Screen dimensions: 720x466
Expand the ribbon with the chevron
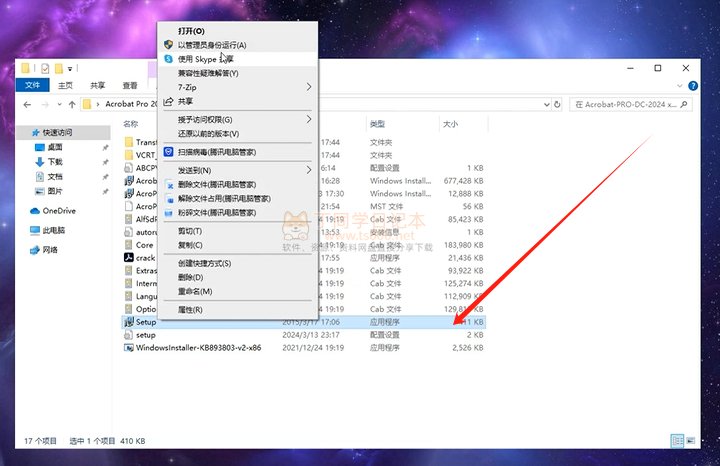click(x=680, y=86)
